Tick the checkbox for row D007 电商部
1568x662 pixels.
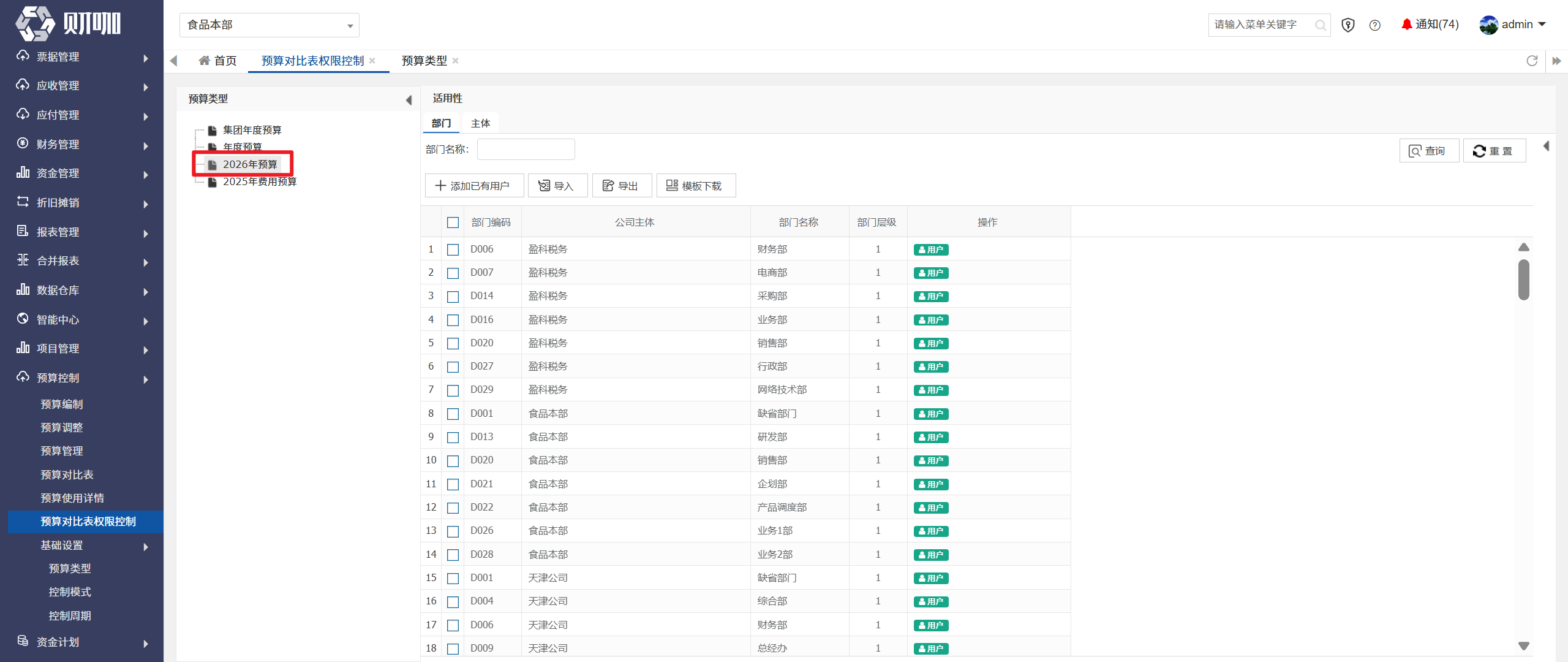tap(453, 273)
